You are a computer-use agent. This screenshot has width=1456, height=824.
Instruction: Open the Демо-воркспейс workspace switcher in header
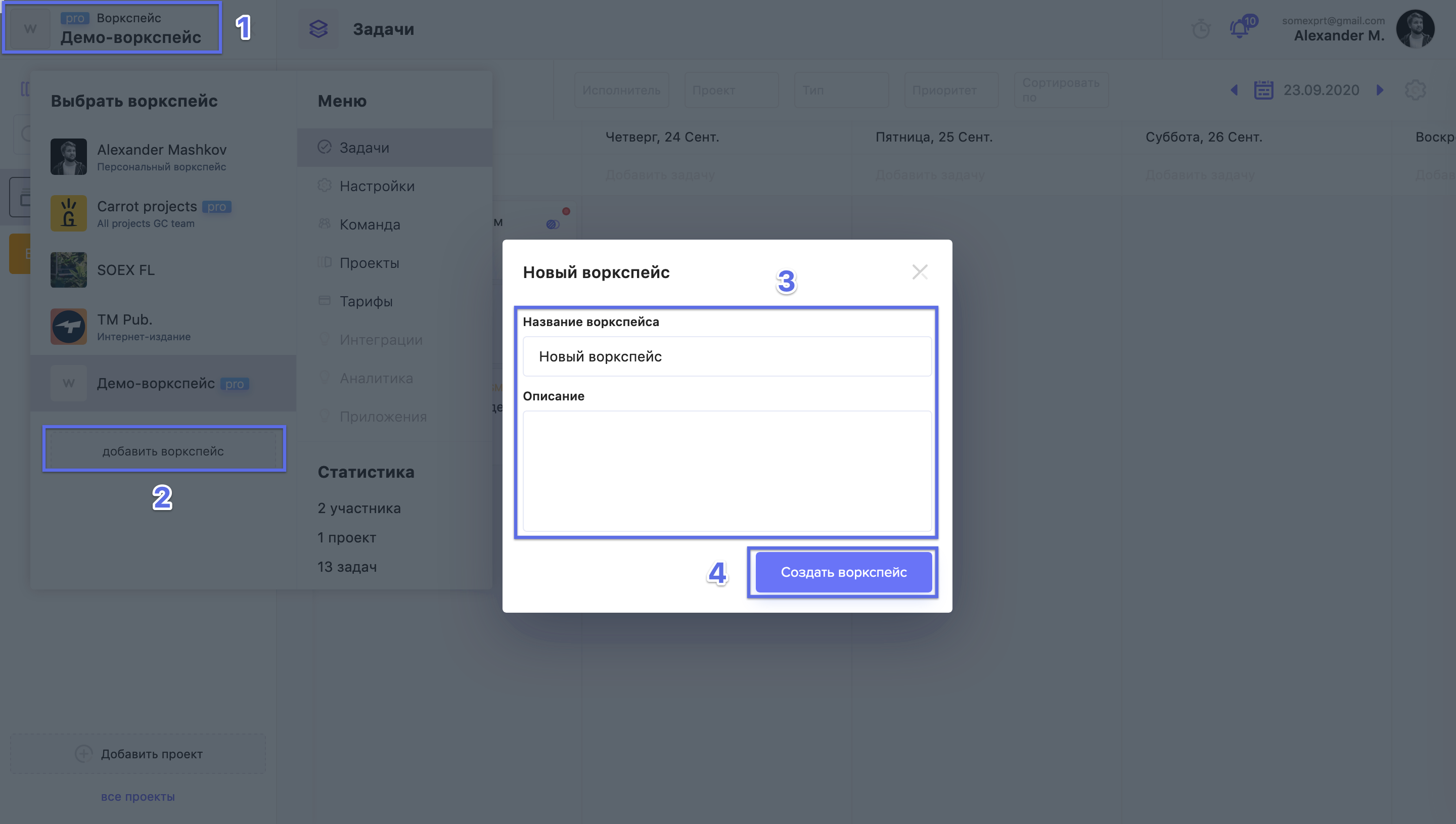click(112, 28)
